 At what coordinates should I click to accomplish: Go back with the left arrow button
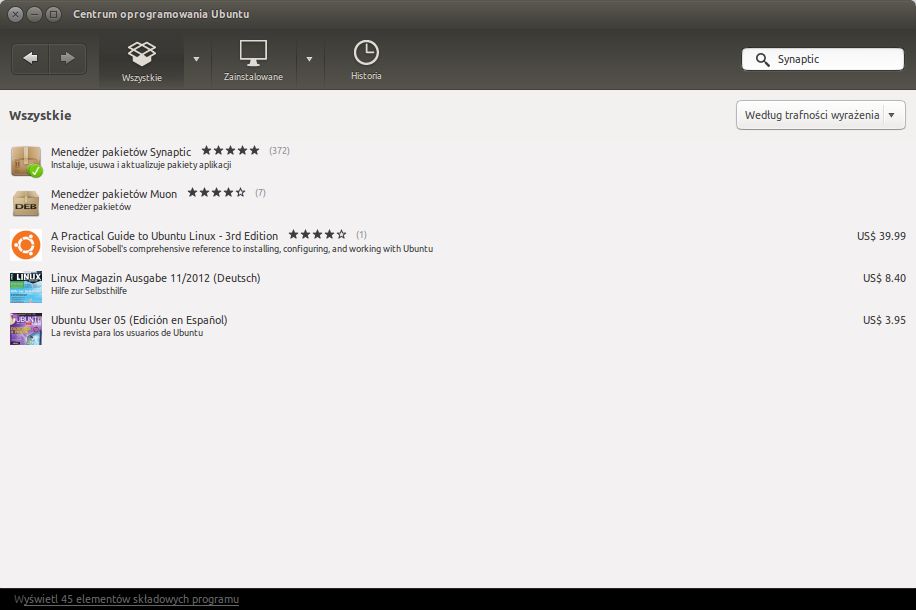click(x=30, y=58)
